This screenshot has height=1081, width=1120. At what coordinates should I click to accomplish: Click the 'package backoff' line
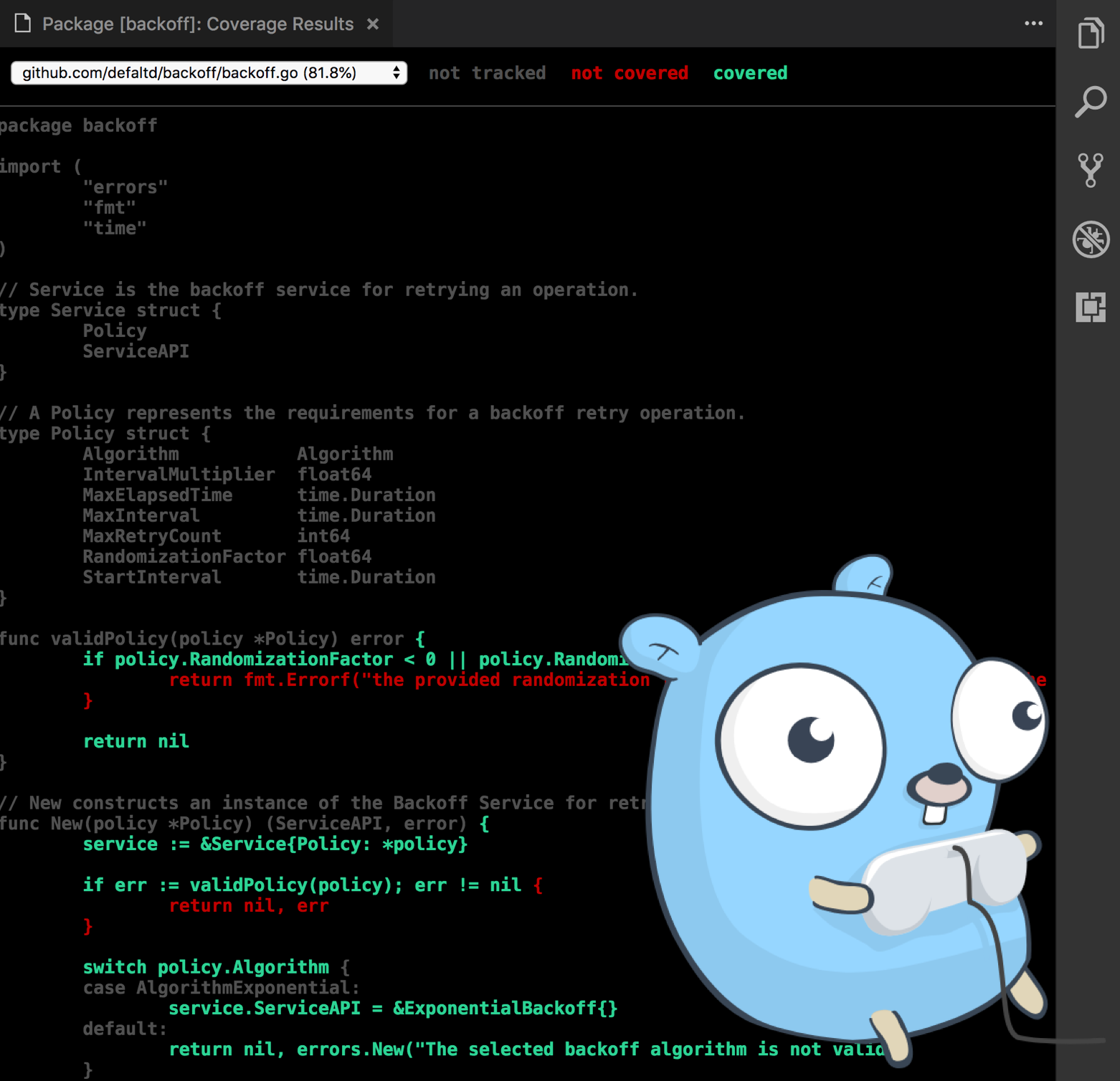tap(78, 125)
